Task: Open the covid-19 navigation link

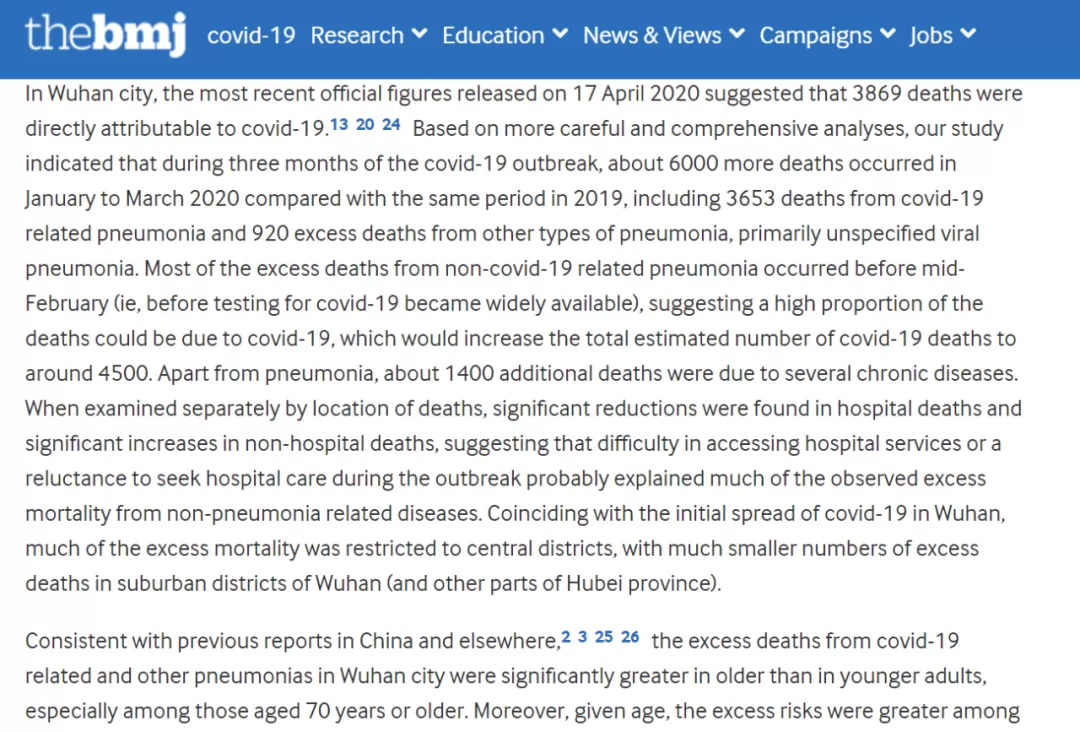Action: [x=251, y=35]
